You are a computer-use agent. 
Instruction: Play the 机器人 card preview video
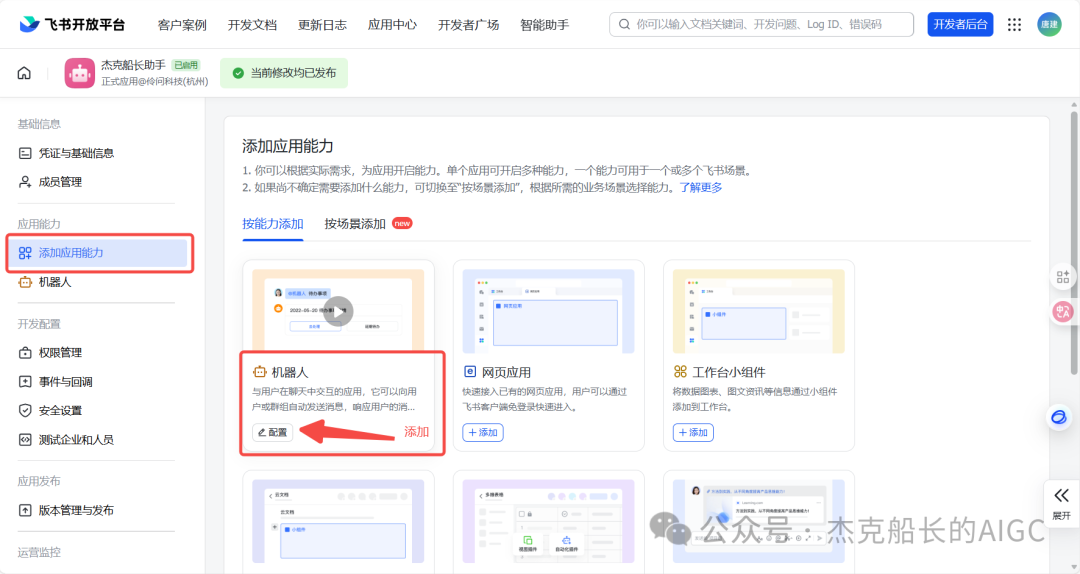(x=338, y=311)
